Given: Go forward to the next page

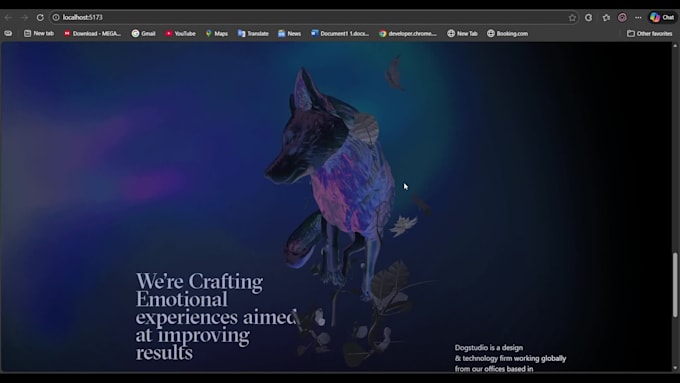Looking at the screenshot, I should (x=24, y=17).
